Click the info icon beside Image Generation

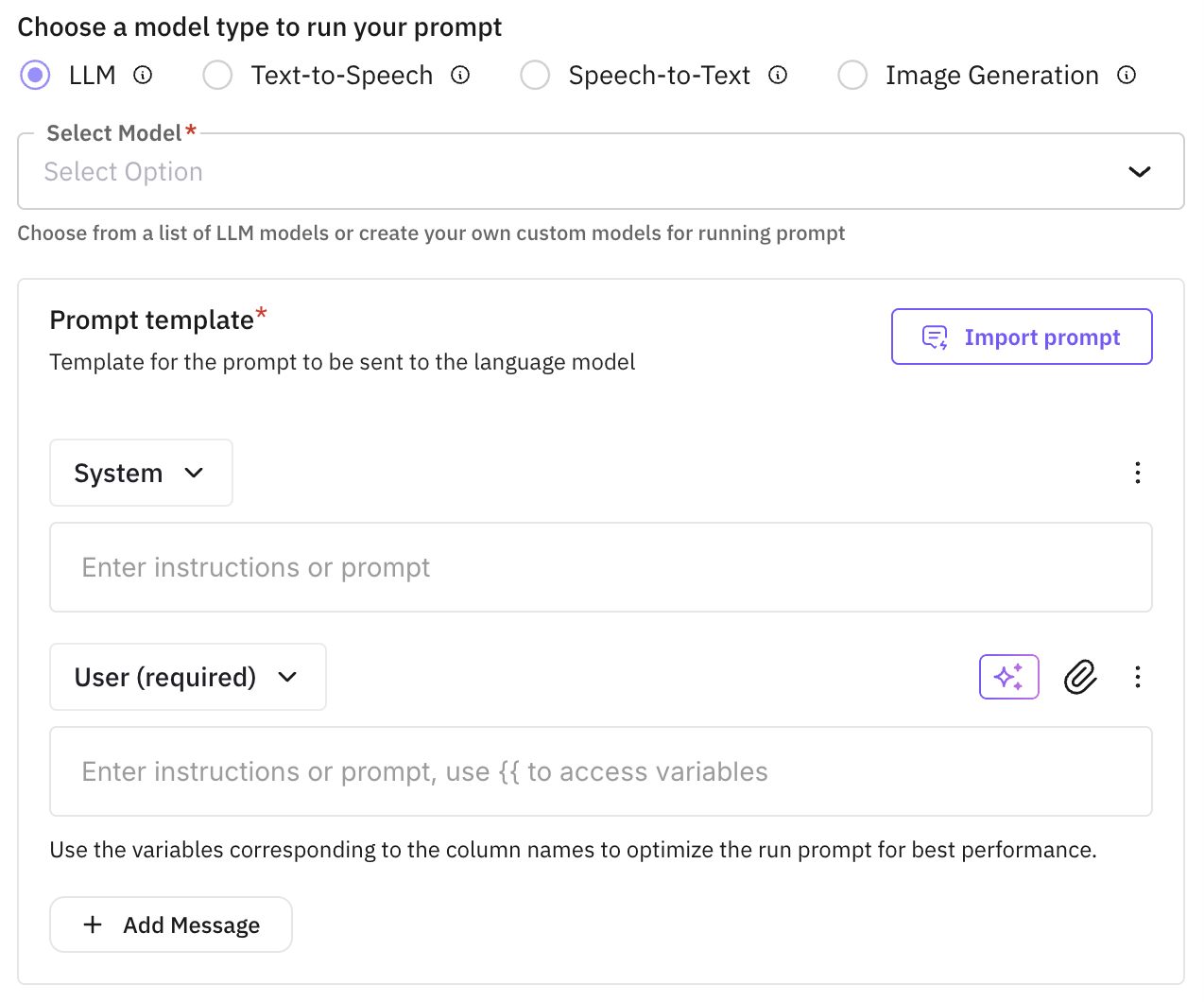pyautogui.click(x=1127, y=75)
